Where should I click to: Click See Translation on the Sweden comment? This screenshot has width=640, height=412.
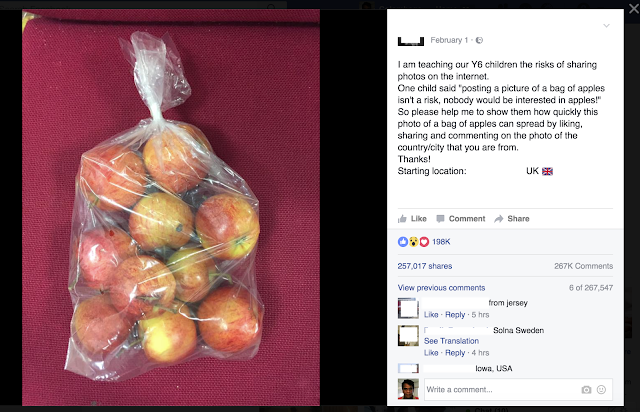pos(451,341)
